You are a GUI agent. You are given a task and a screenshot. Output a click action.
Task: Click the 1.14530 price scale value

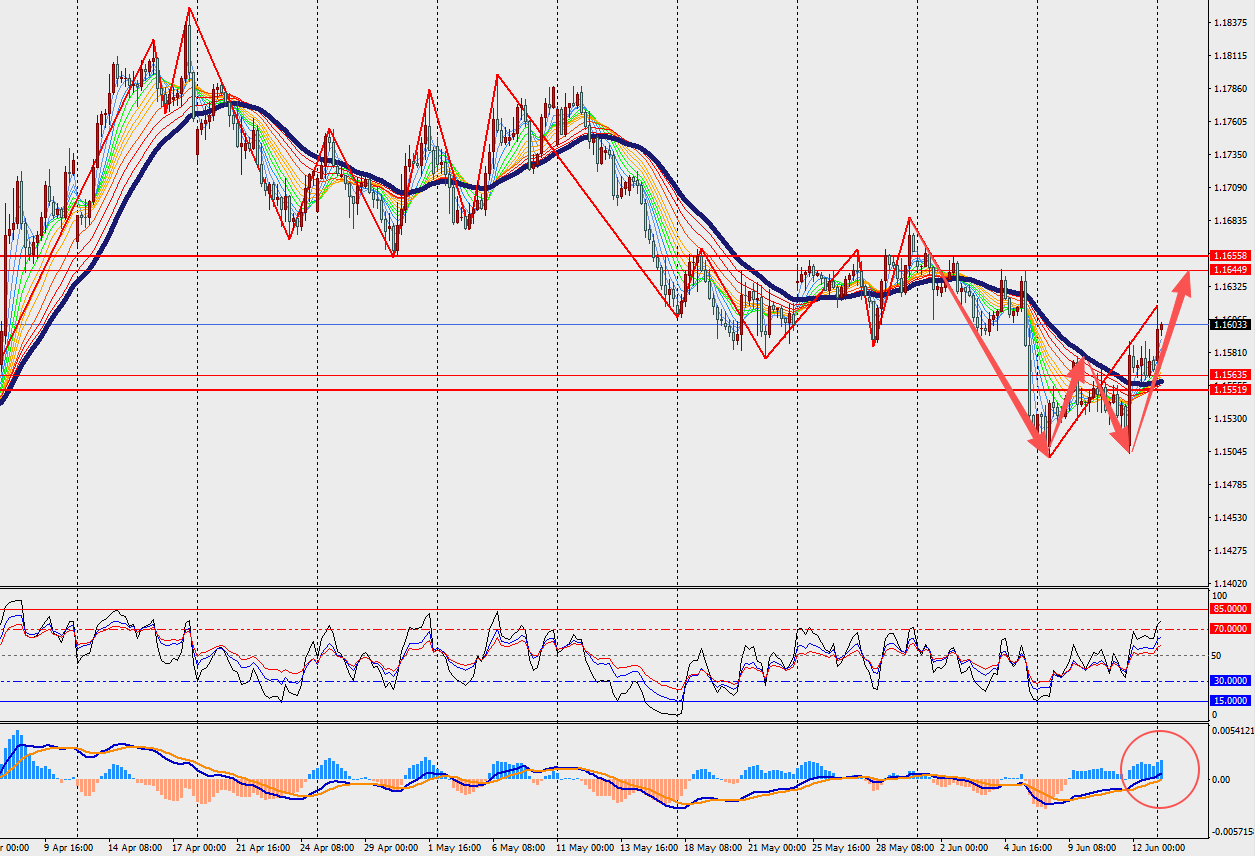point(1229,517)
